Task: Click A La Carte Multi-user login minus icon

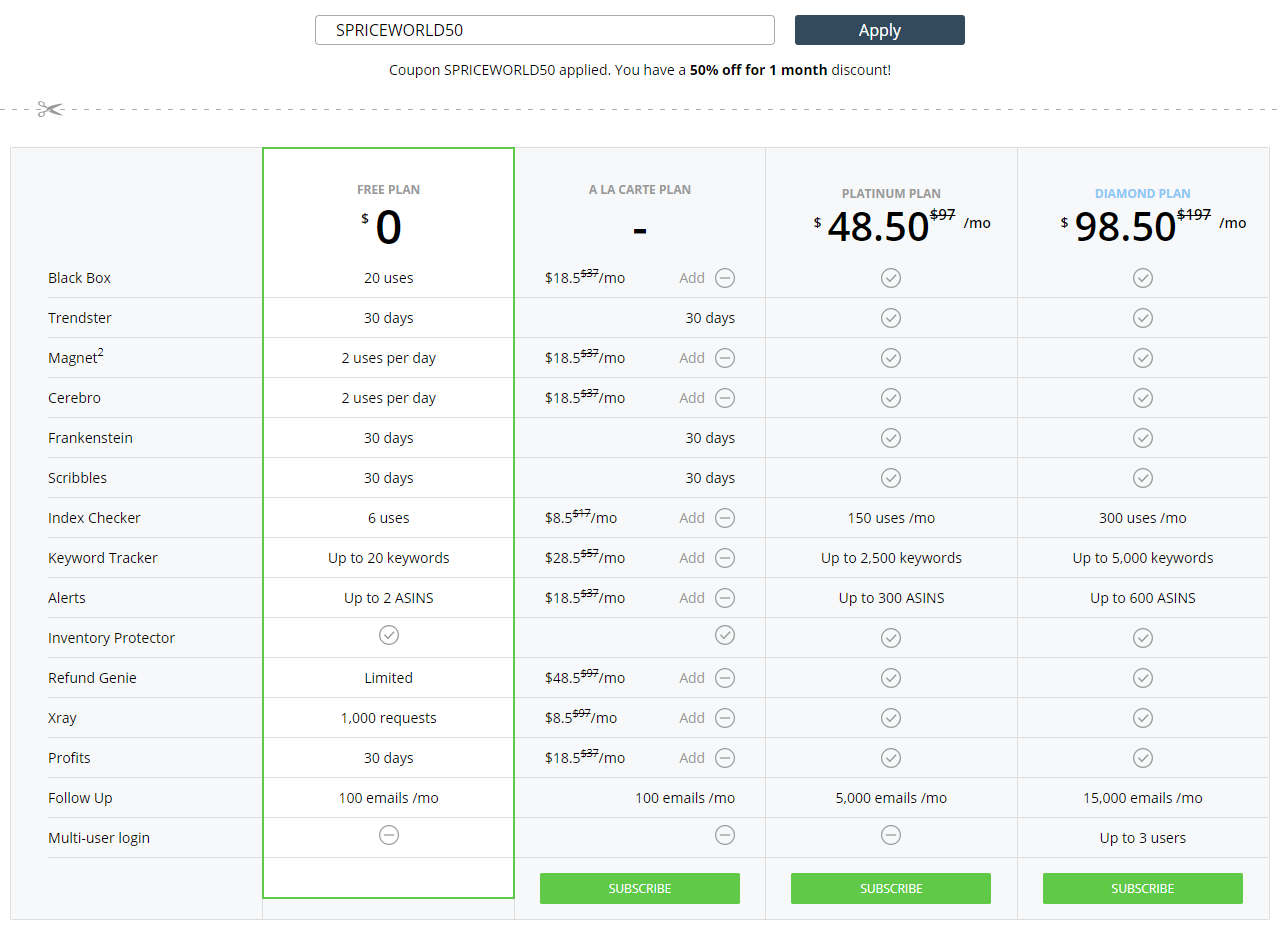Action: coord(725,835)
